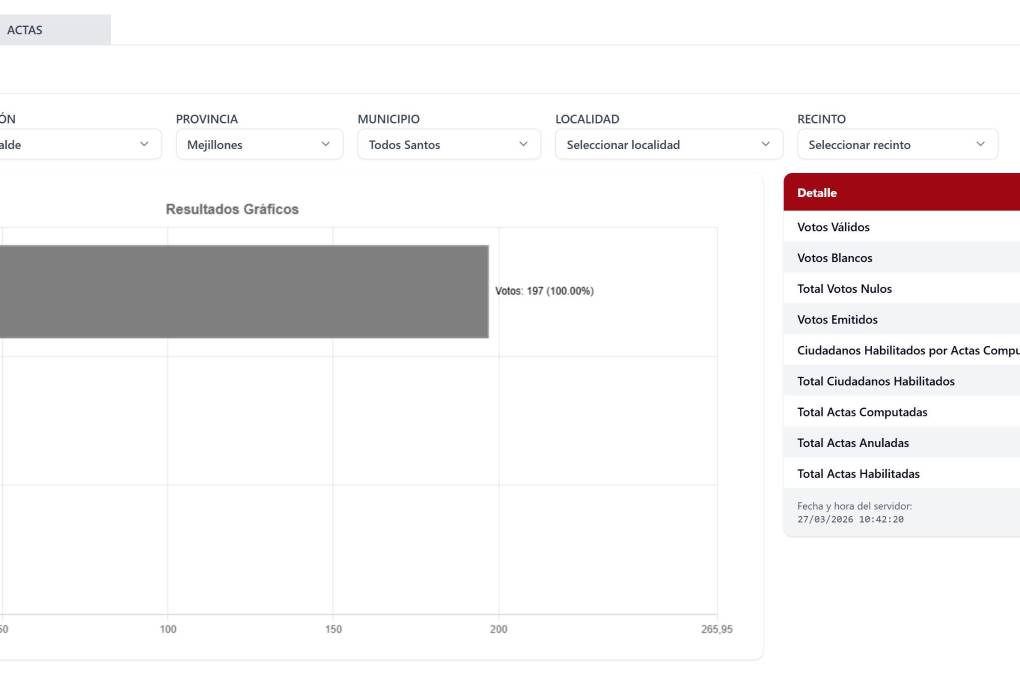The image size is (1020, 680).
Task: Click the chevron arrow in Seleccionar recinto
Action: coord(980,145)
